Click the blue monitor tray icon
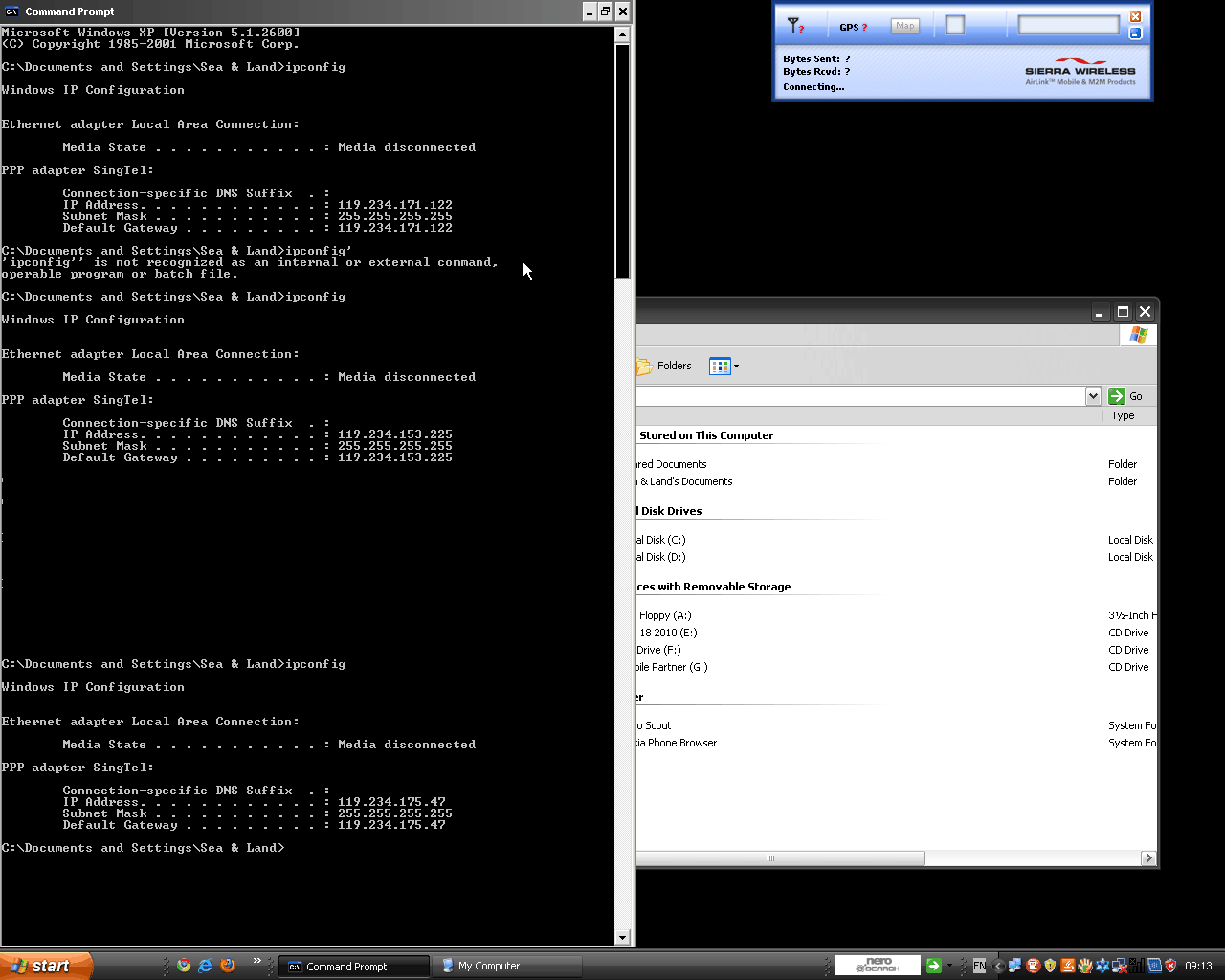This screenshot has width=1225, height=980. tap(1153, 966)
